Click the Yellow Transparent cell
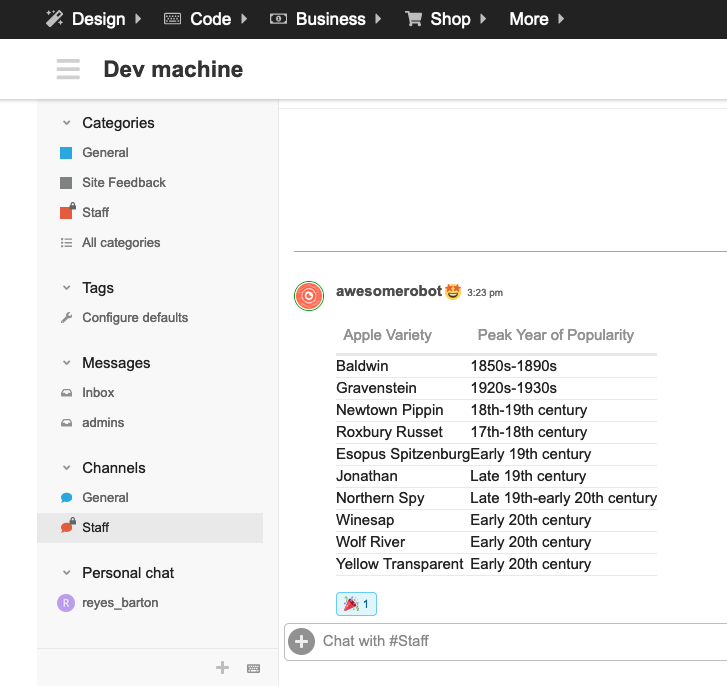Screen dimensions: 727x686 tap(400, 564)
